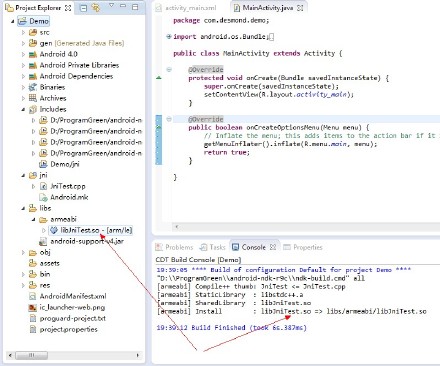Open the Problems tab
The width and height of the screenshot is (440, 366).
(174, 247)
